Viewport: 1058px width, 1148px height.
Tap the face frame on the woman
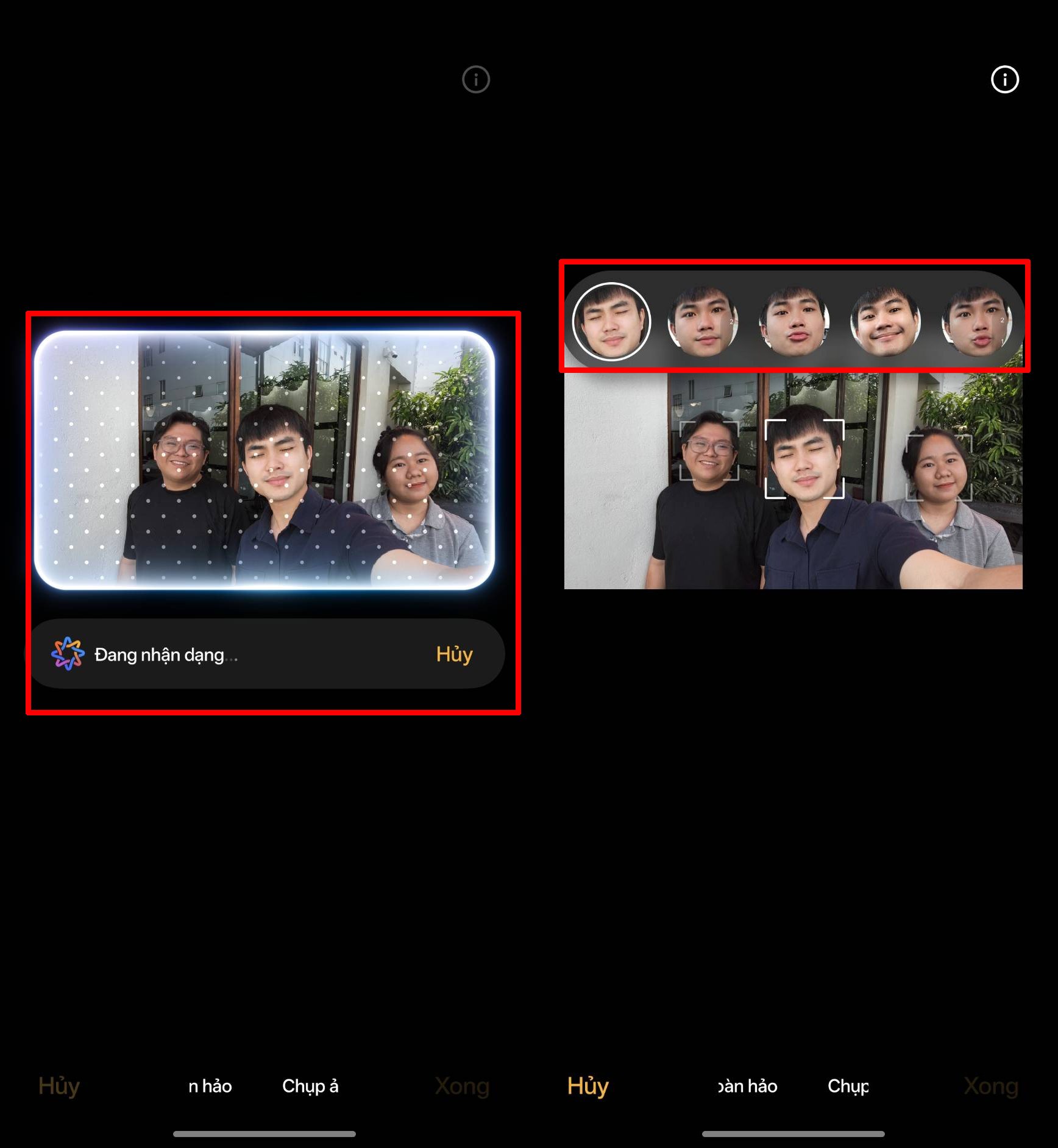pyautogui.click(x=939, y=467)
